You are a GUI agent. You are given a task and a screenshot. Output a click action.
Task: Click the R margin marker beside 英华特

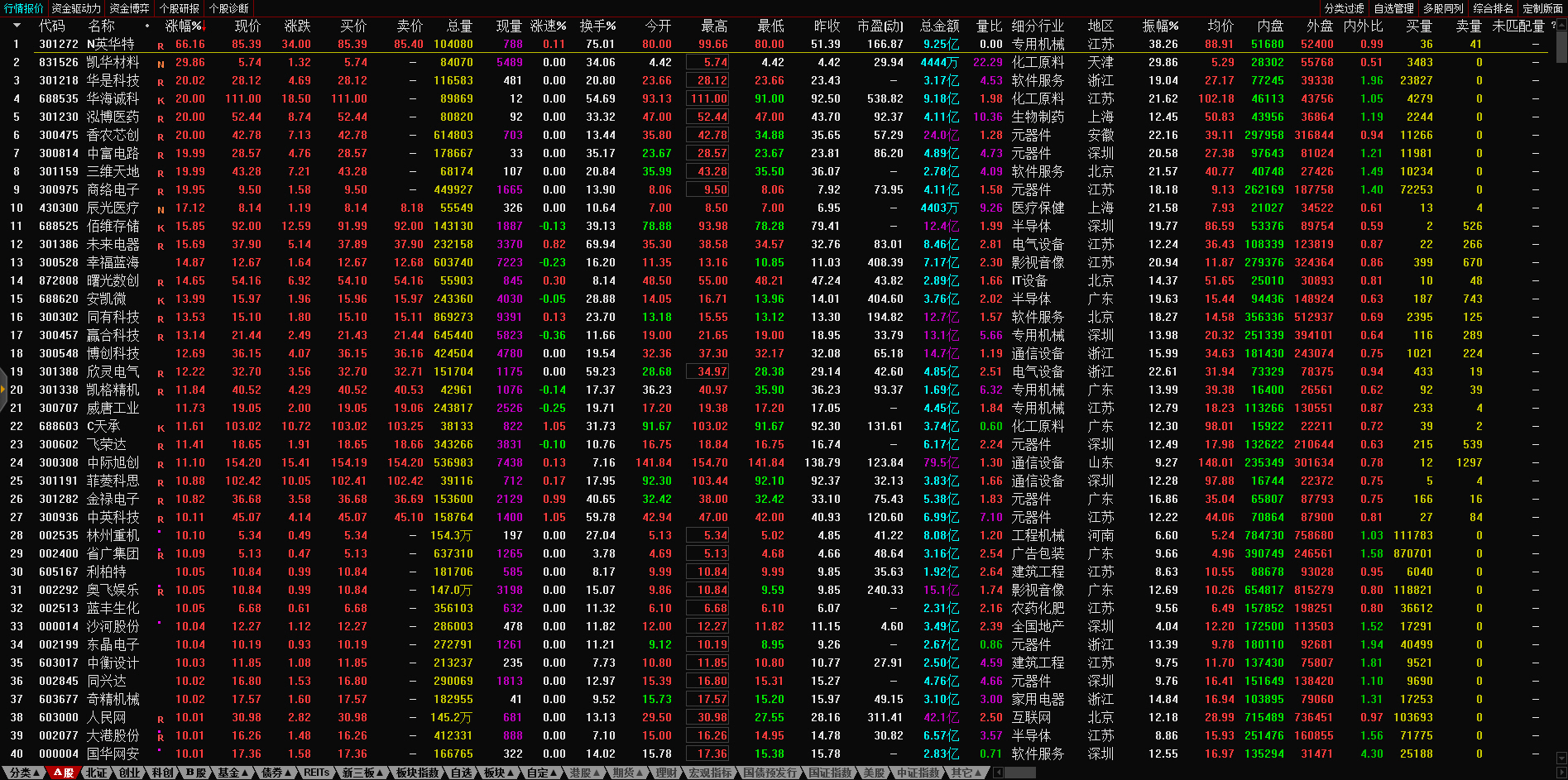click(x=161, y=45)
